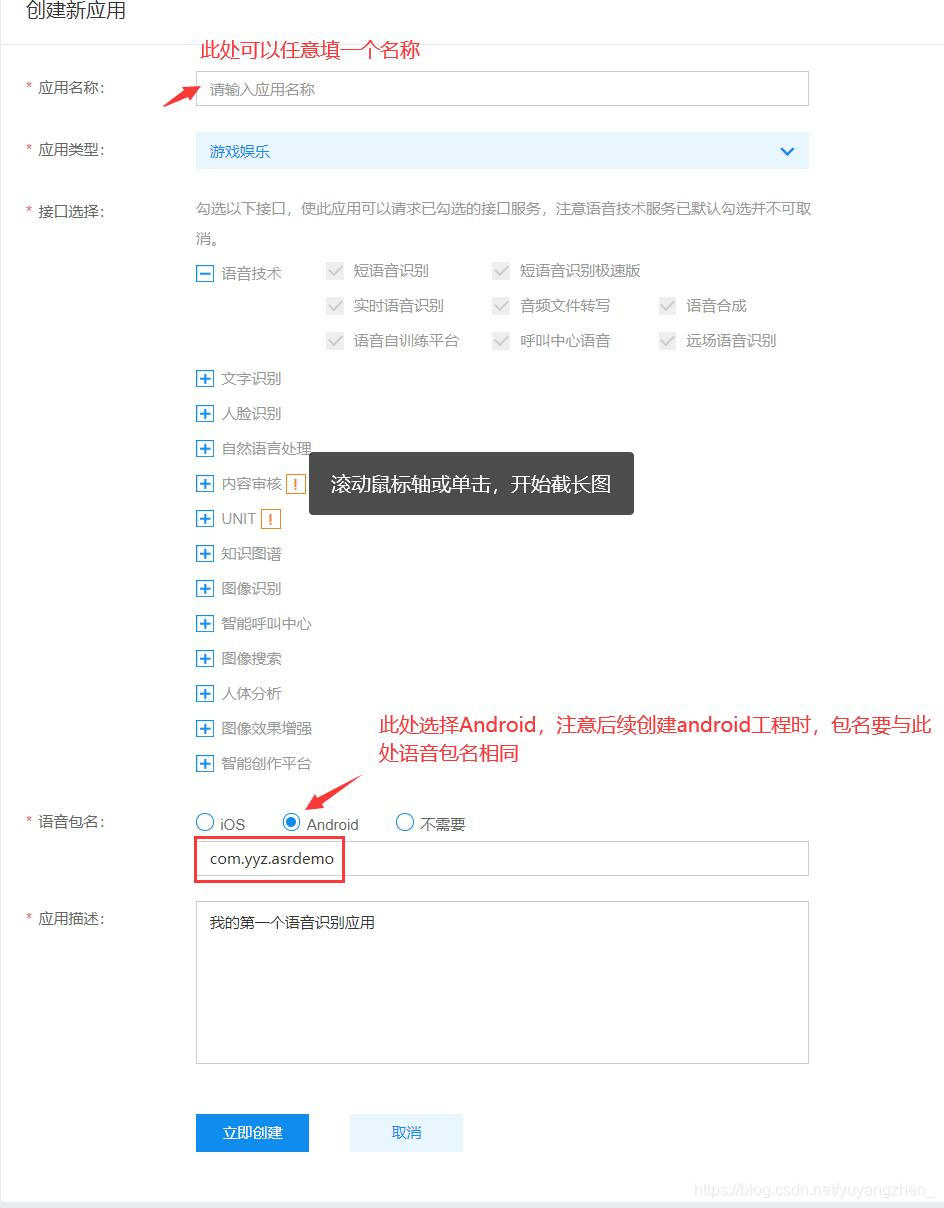Select the iOS radio button
944x1208 pixels.
205,822
